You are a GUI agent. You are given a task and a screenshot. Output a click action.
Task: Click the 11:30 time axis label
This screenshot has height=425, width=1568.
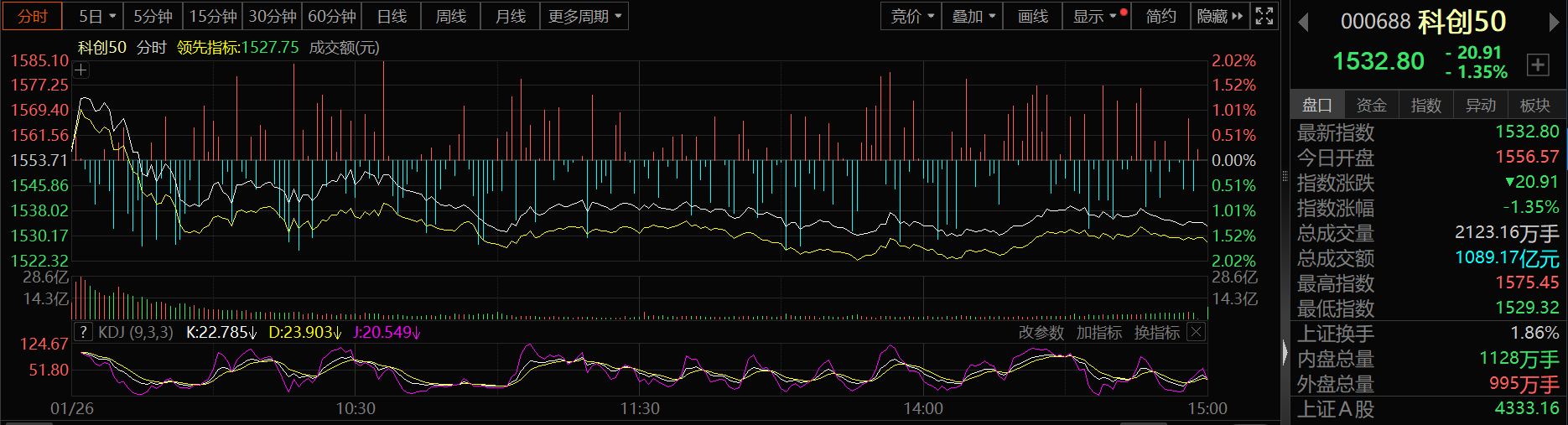click(640, 408)
